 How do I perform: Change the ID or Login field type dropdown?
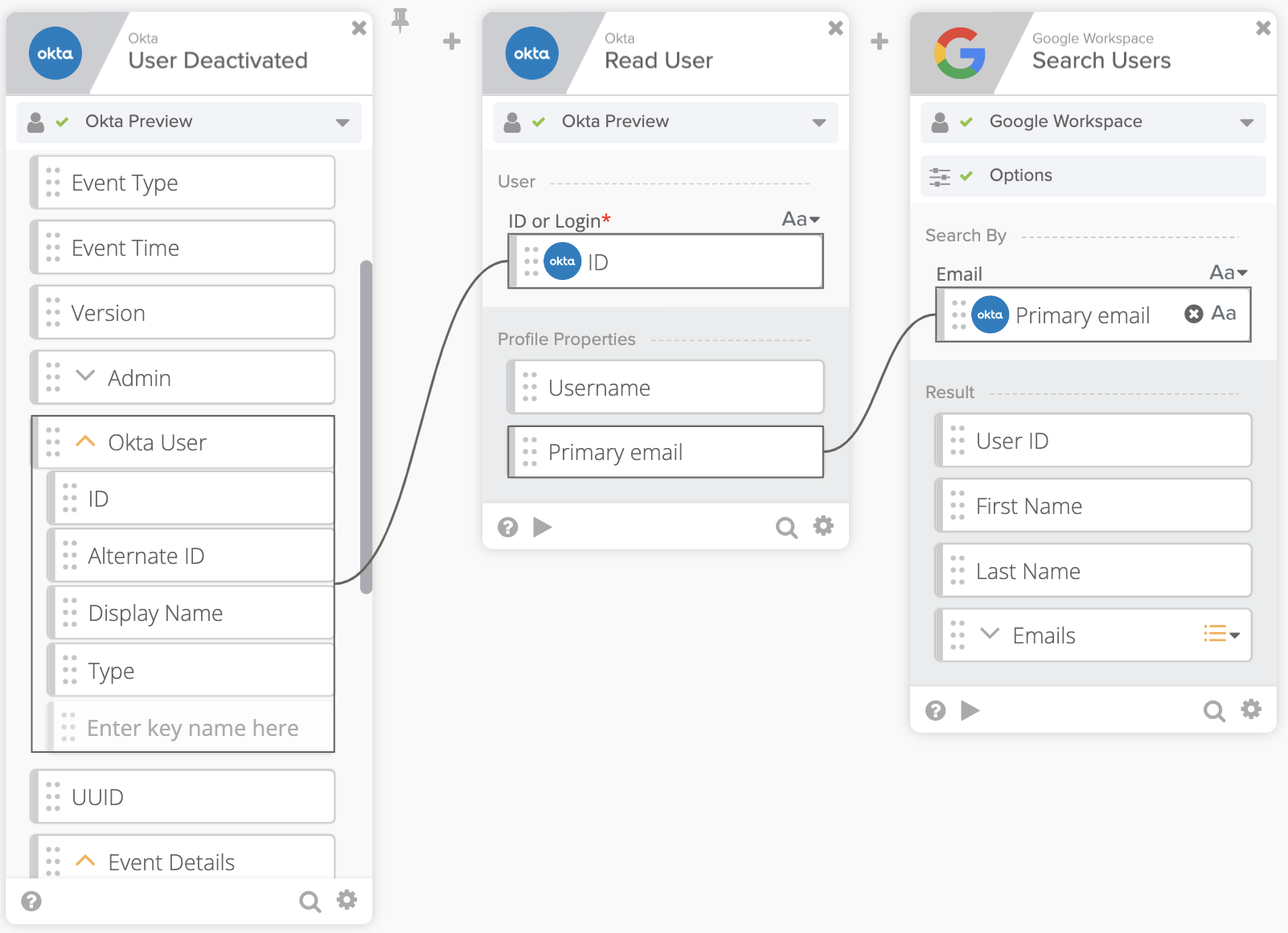(801, 220)
